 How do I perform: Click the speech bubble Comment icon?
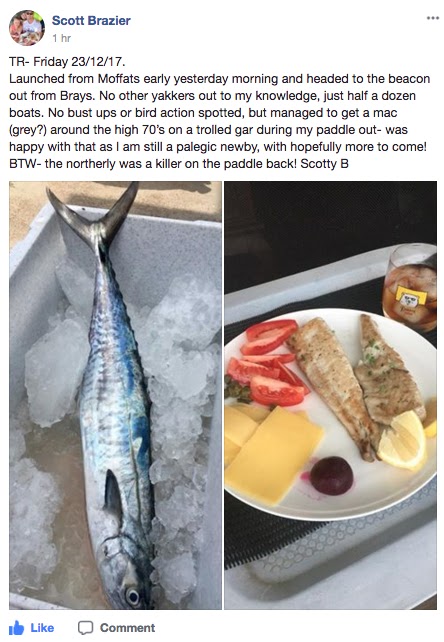86,628
